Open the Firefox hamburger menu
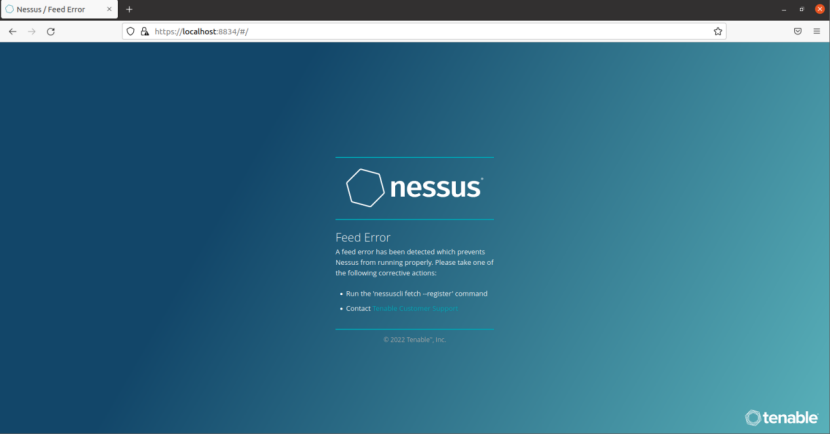 [817, 32]
